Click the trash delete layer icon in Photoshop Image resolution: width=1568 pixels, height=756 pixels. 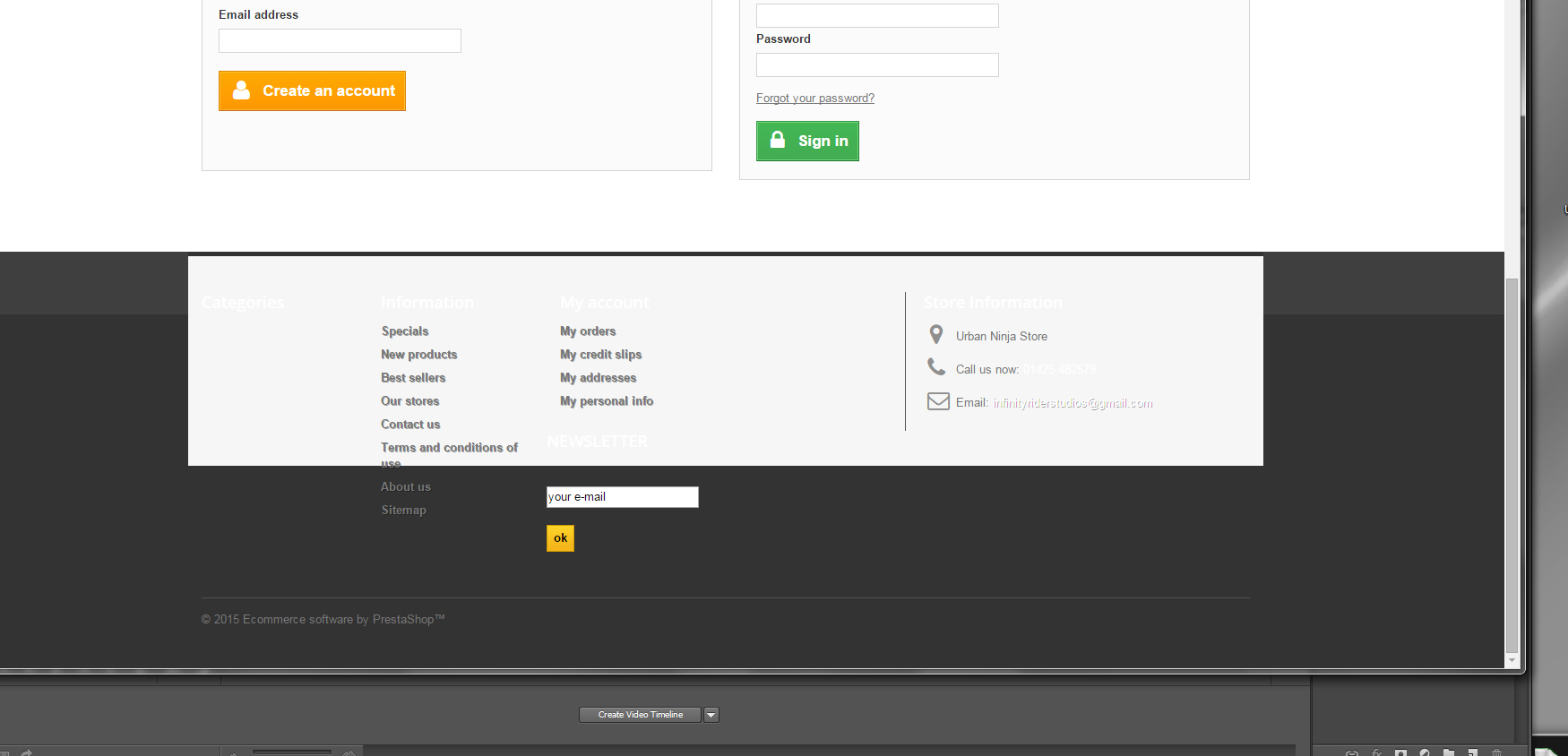1495,752
